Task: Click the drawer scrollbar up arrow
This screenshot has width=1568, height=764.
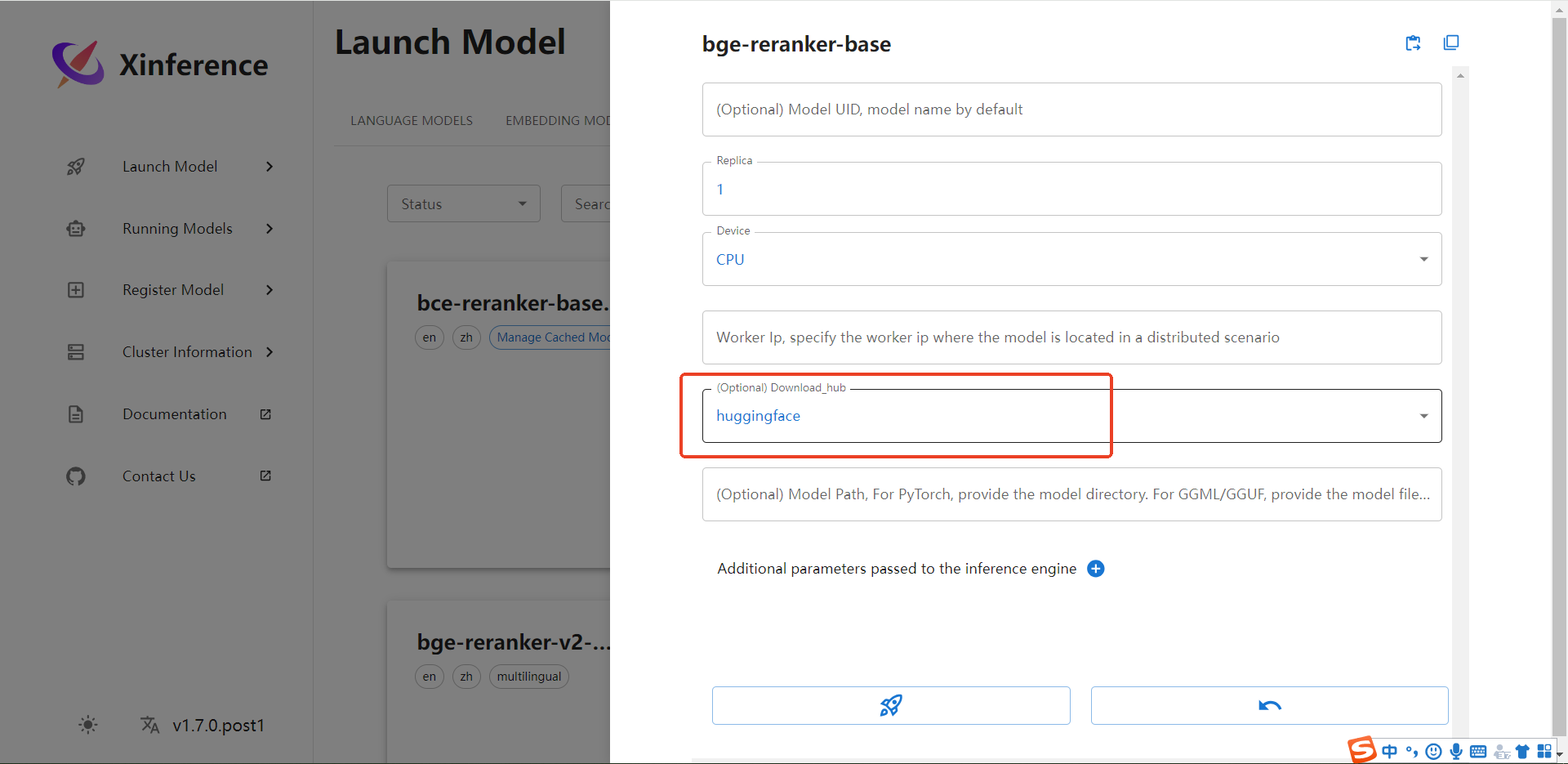Action: (1460, 75)
